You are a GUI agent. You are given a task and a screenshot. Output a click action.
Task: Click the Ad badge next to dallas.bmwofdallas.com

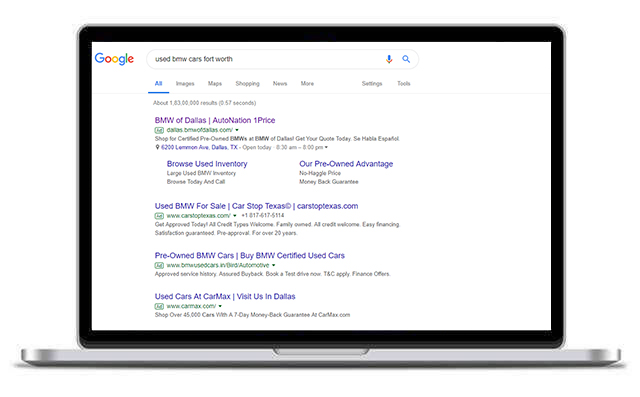click(x=159, y=130)
